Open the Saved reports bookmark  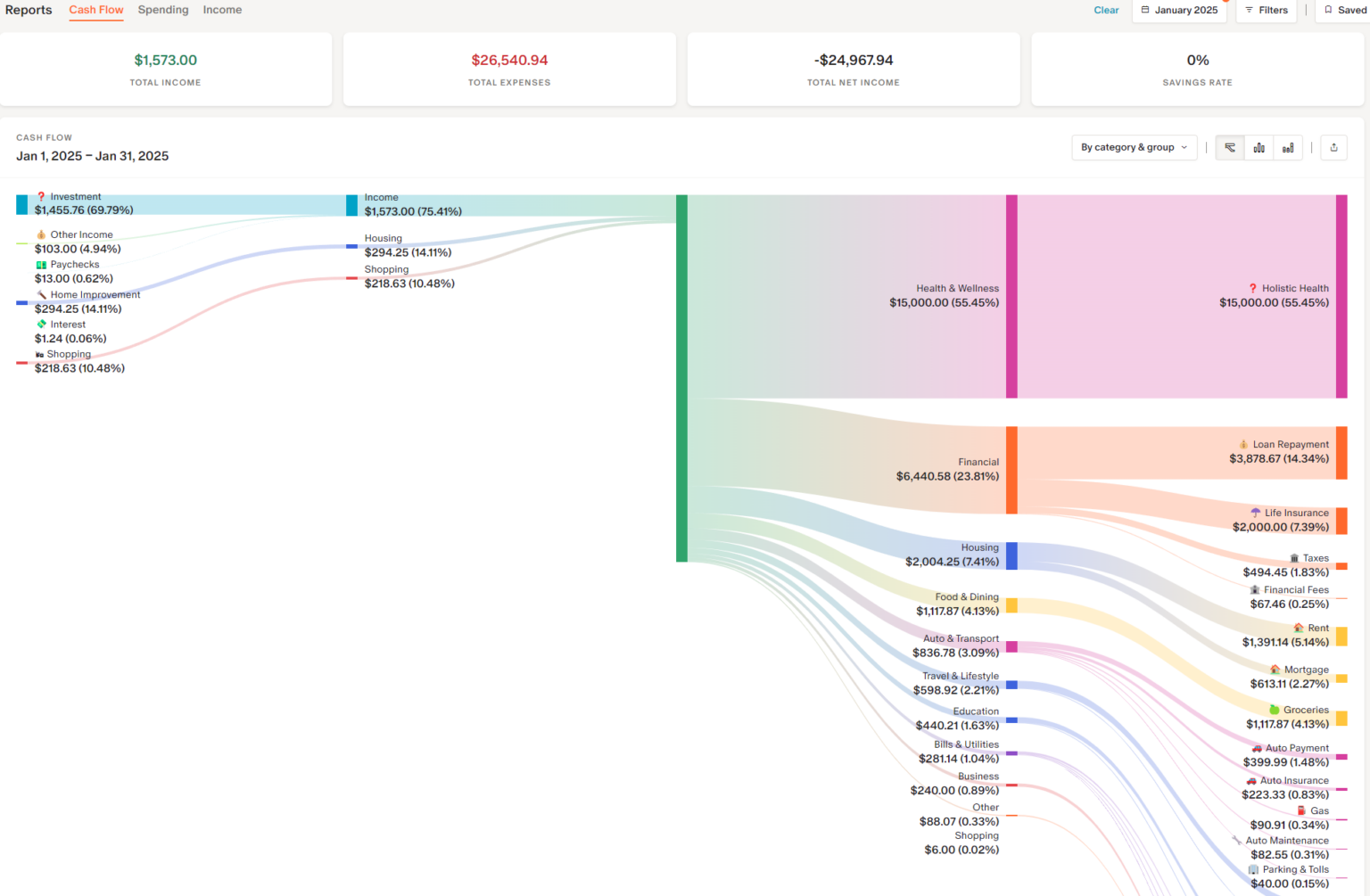pos(1345,11)
